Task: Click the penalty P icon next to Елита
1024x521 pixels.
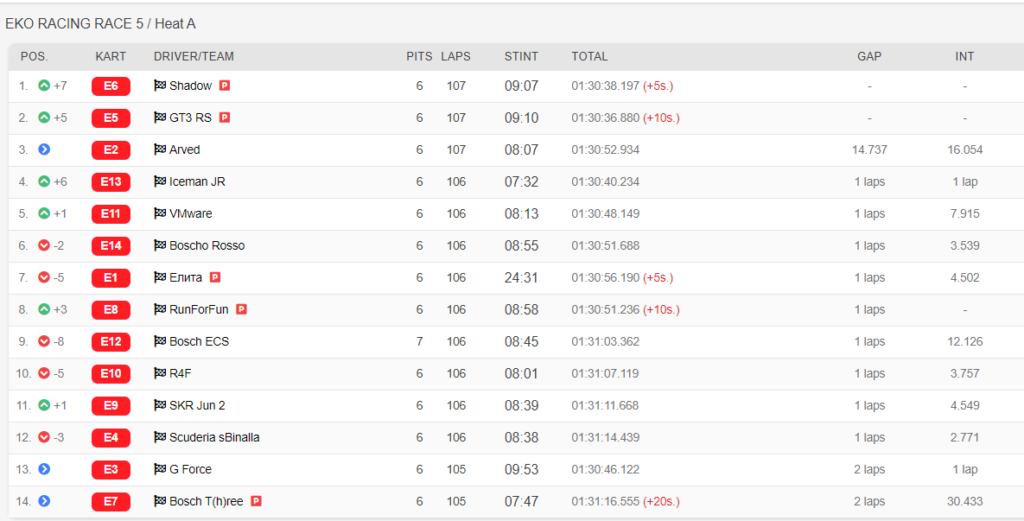Action: pos(215,277)
